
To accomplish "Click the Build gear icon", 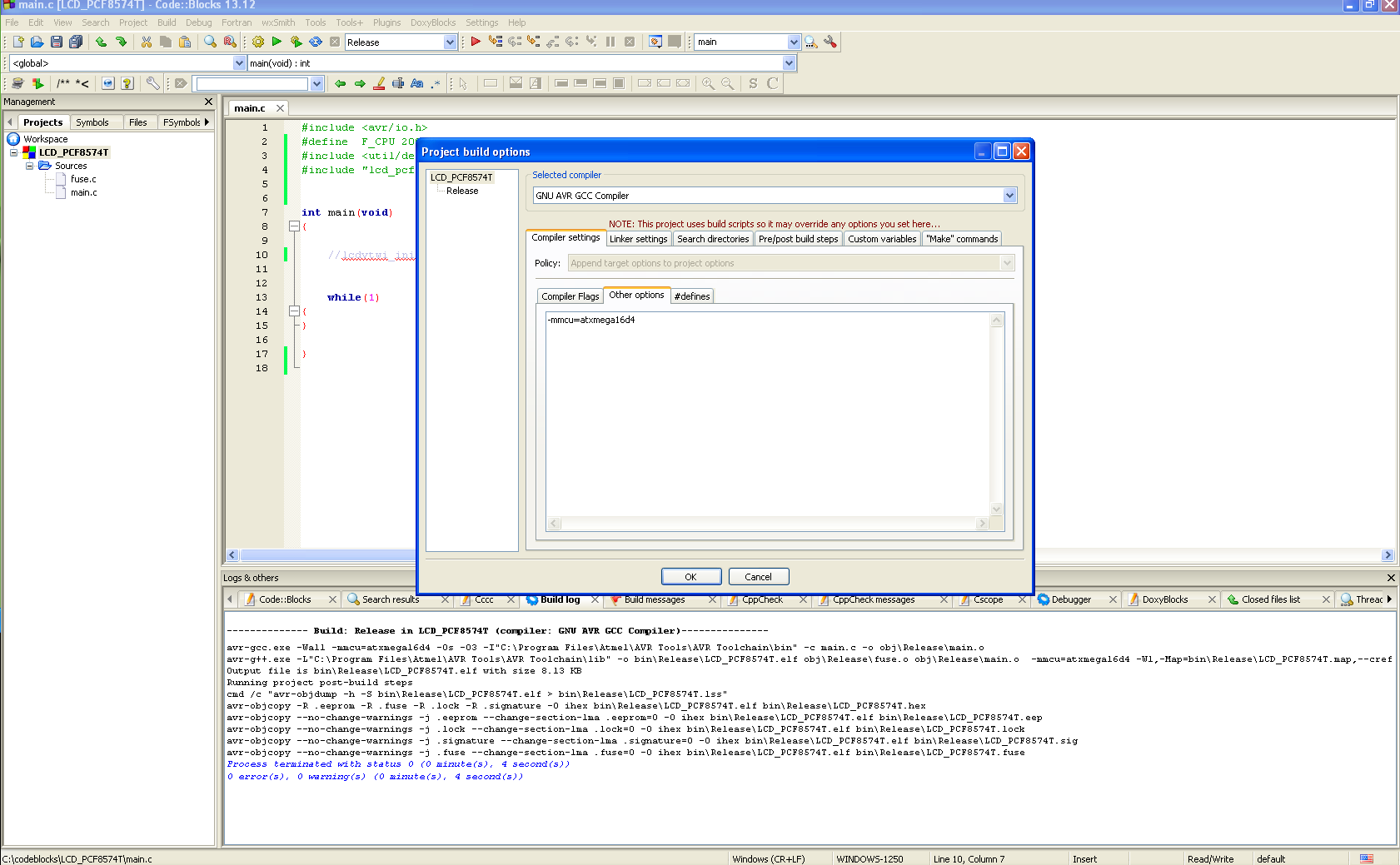I will point(258,42).
